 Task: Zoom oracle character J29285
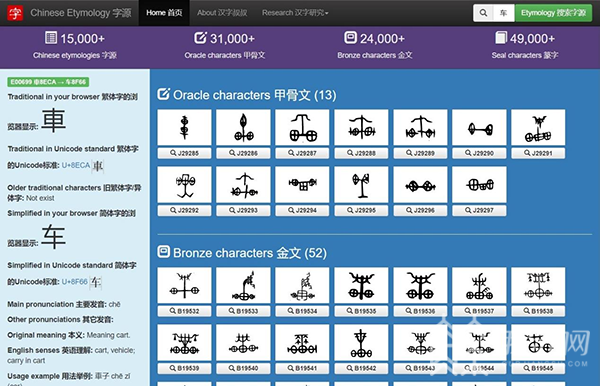(184, 153)
